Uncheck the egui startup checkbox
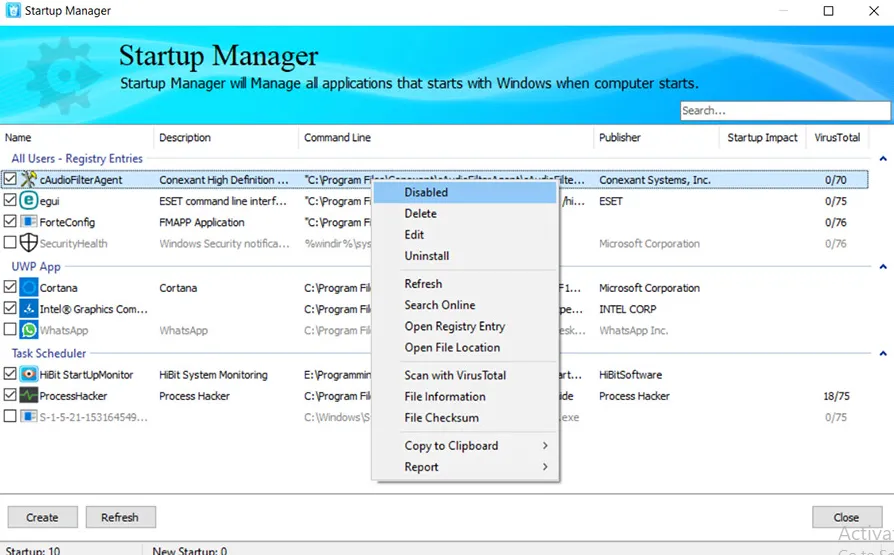Image resolution: width=894 pixels, height=555 pixels. (10, 200)
